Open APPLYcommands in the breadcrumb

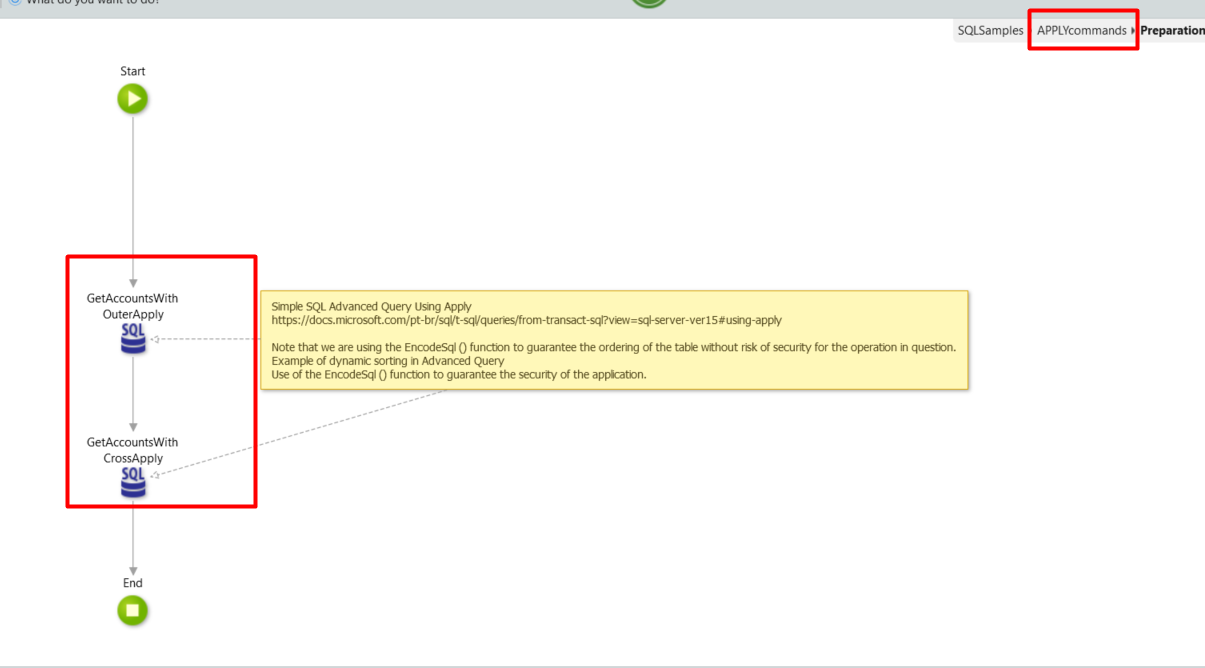1081,31
